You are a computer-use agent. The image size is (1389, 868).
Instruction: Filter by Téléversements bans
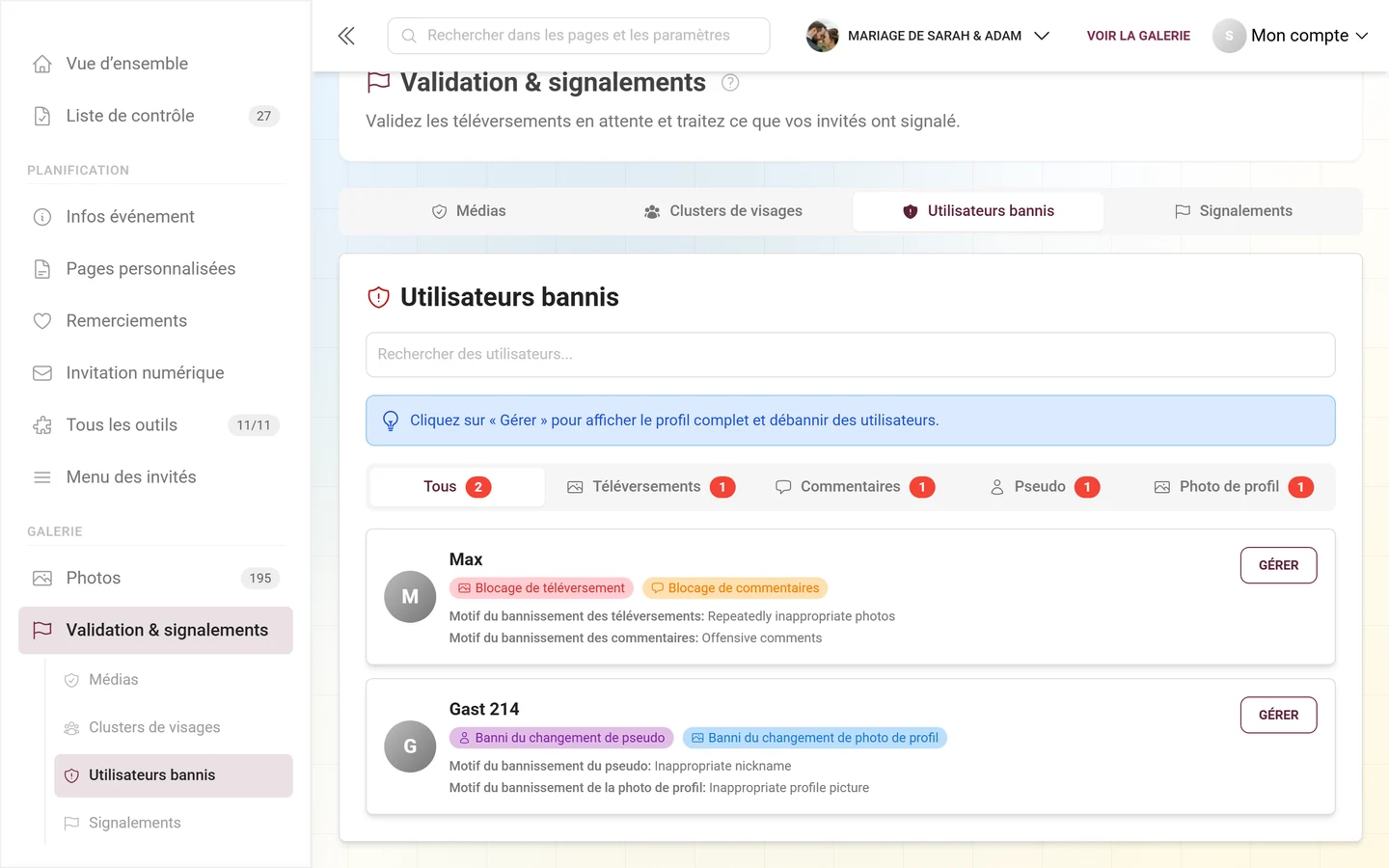[x=651, y=487]
